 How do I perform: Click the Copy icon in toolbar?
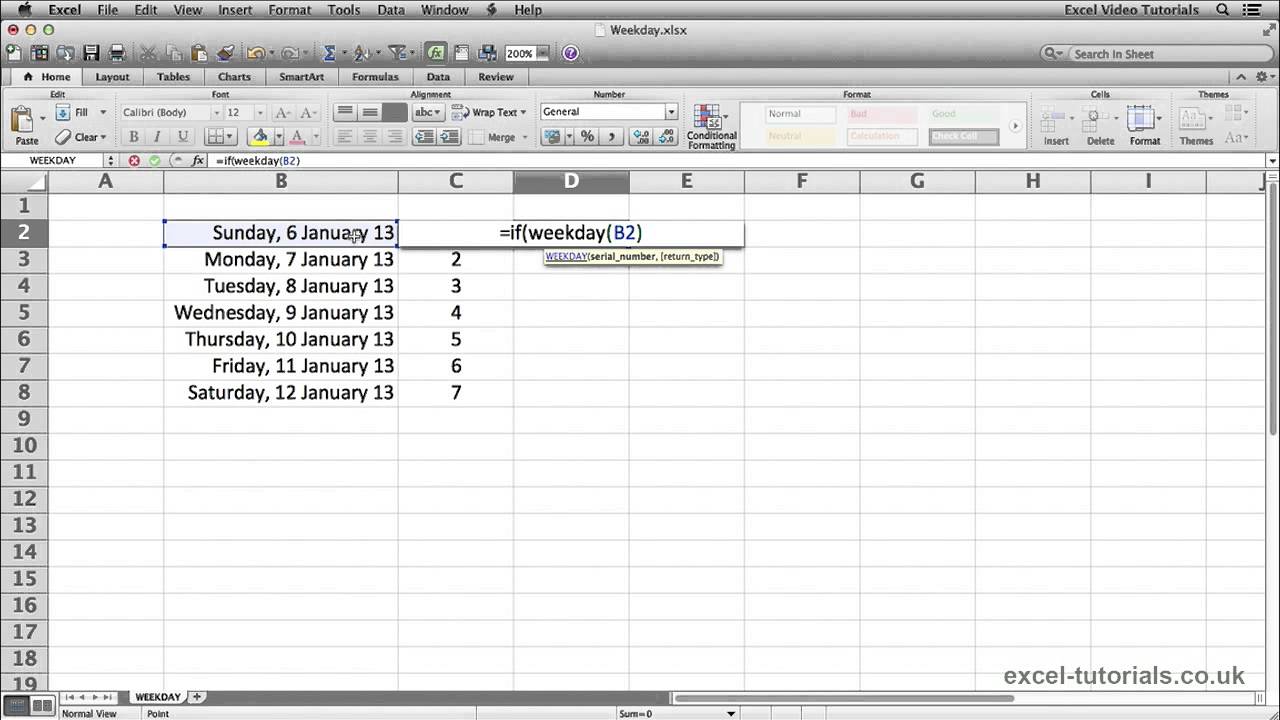(x=173, y=53)
